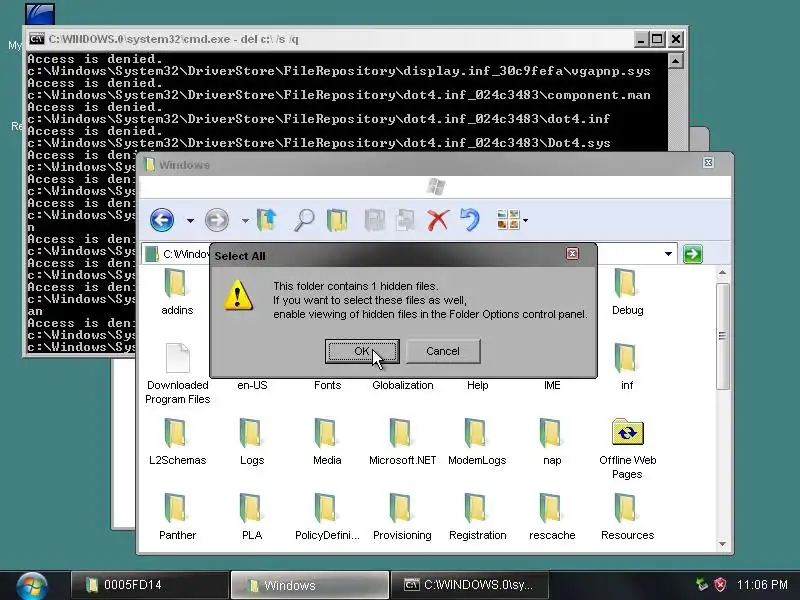Click the en-US folder label
The width and height of the screenshot is (800, 600).
point(252,385)
